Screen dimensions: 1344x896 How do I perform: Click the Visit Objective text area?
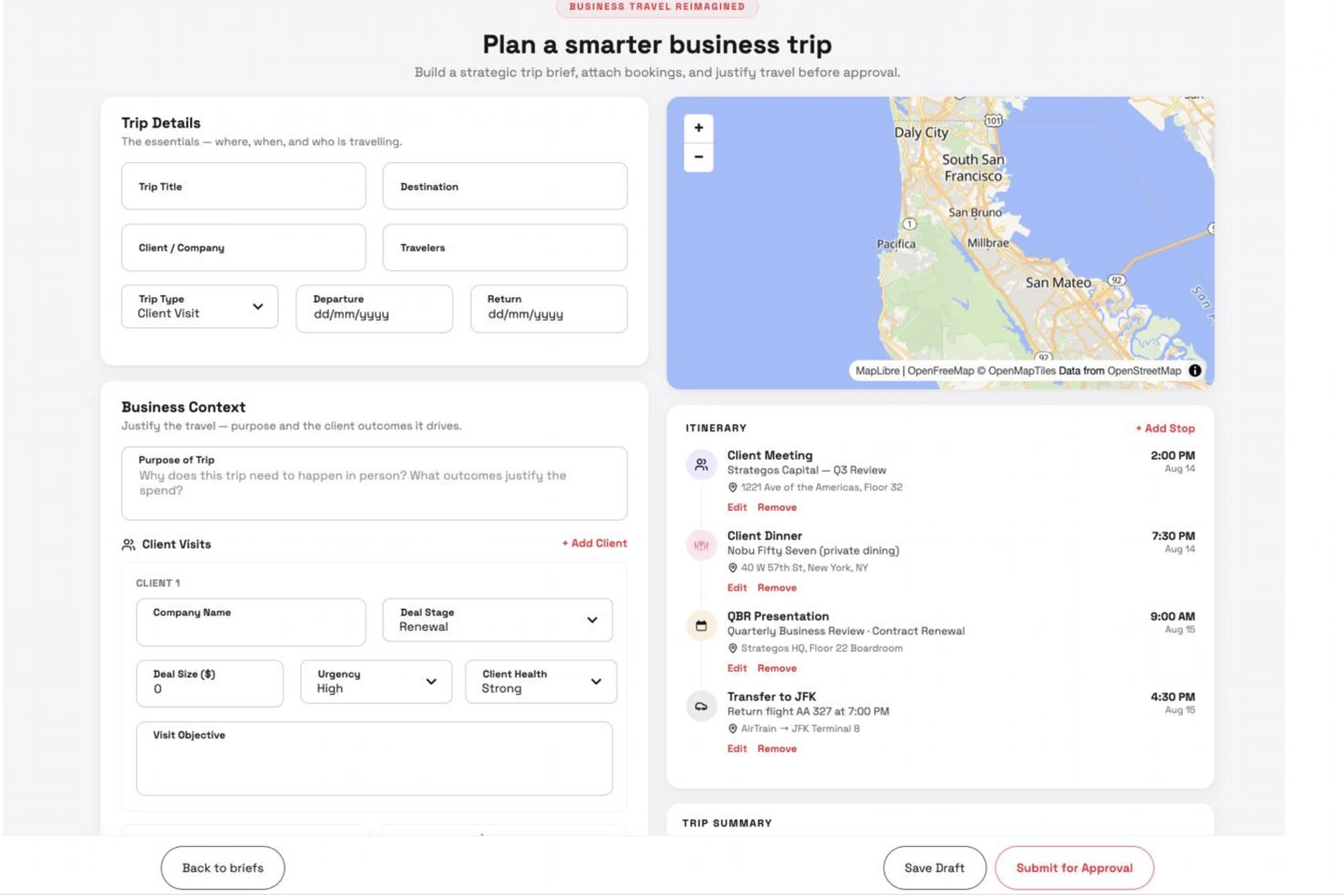click(x=374, y=758)
